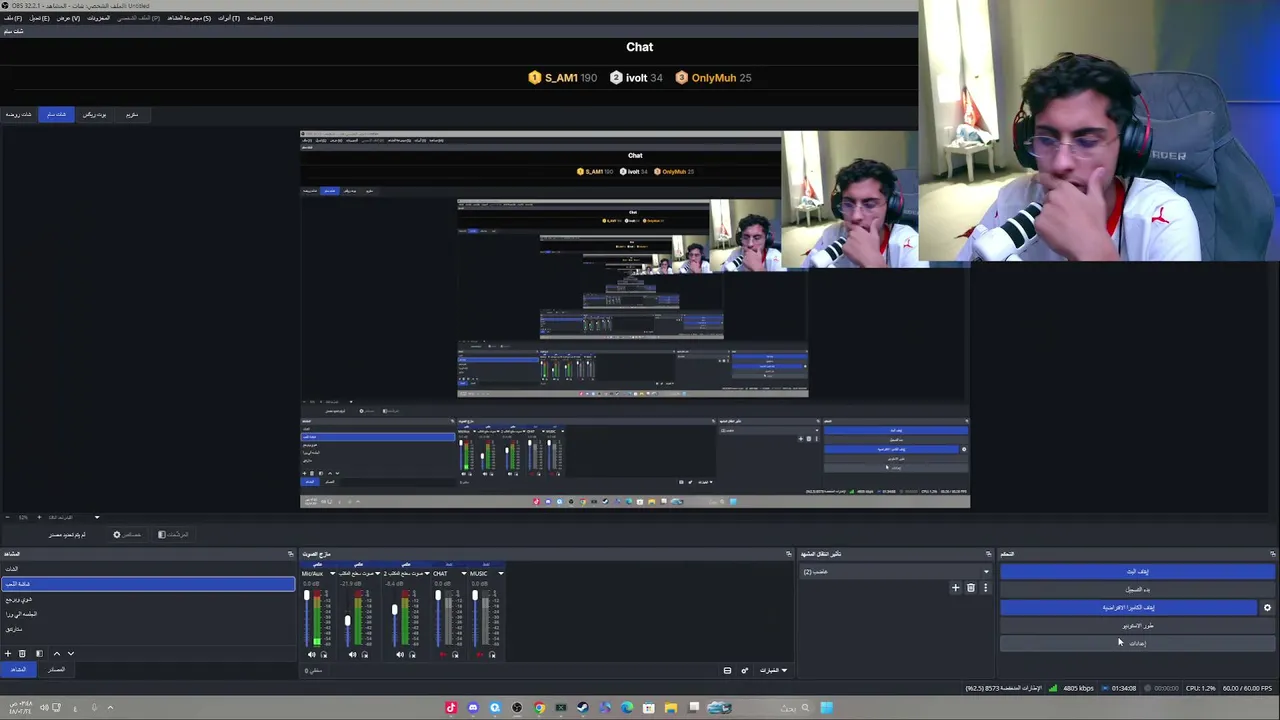Float the Controls dock panel

[1272, 554]
